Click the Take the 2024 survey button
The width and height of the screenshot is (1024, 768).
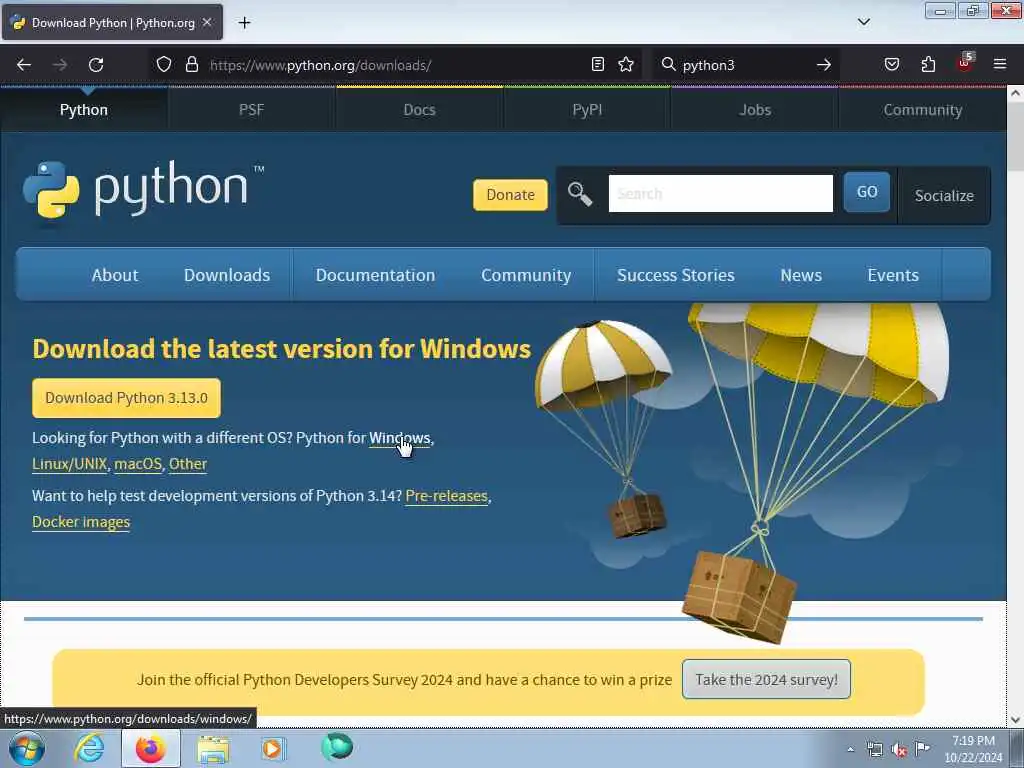766,679
